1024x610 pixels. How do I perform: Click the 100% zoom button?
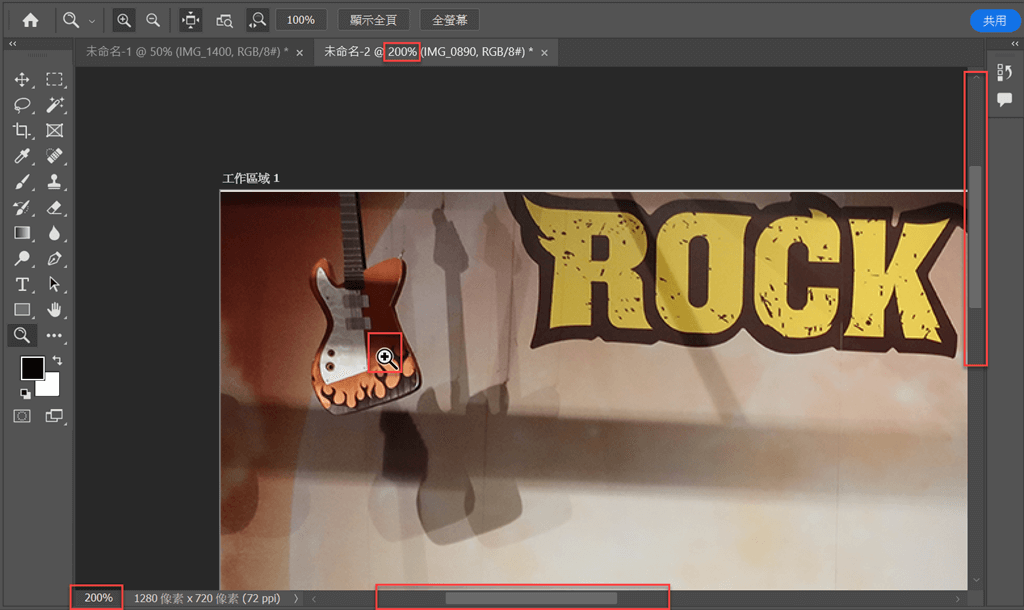coord(301,20)
